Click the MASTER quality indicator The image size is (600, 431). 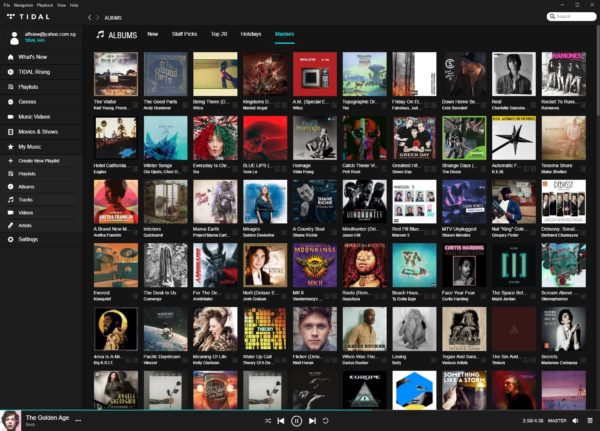tap(557, 421)
